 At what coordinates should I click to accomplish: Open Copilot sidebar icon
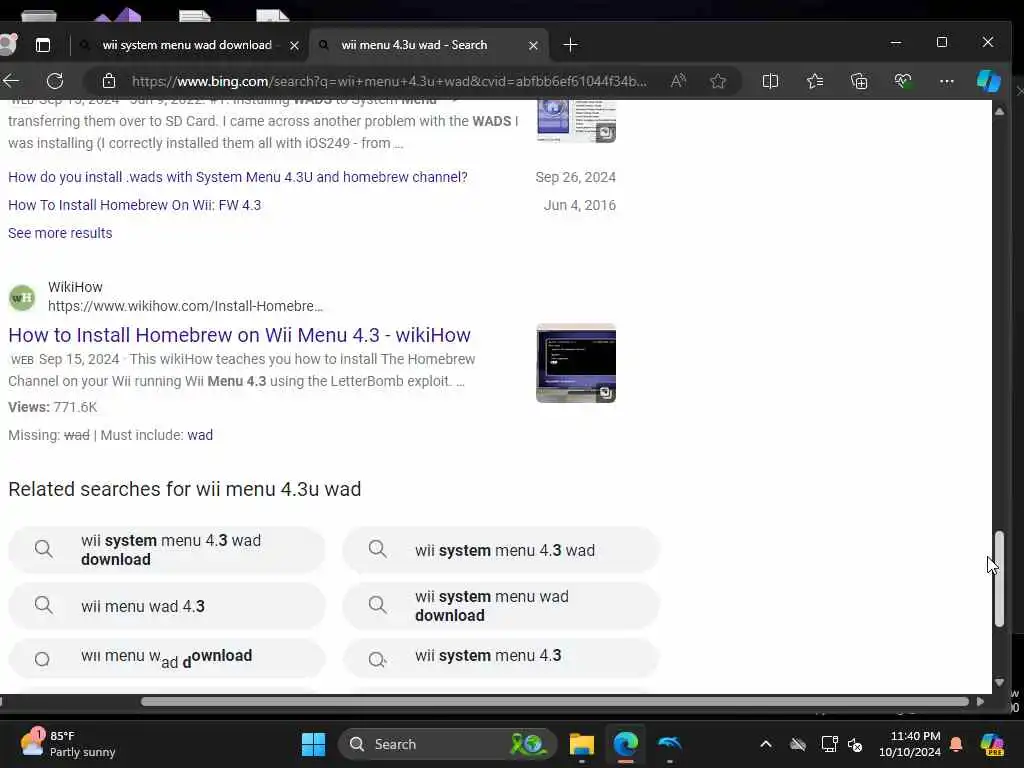(x=988, y=81)
